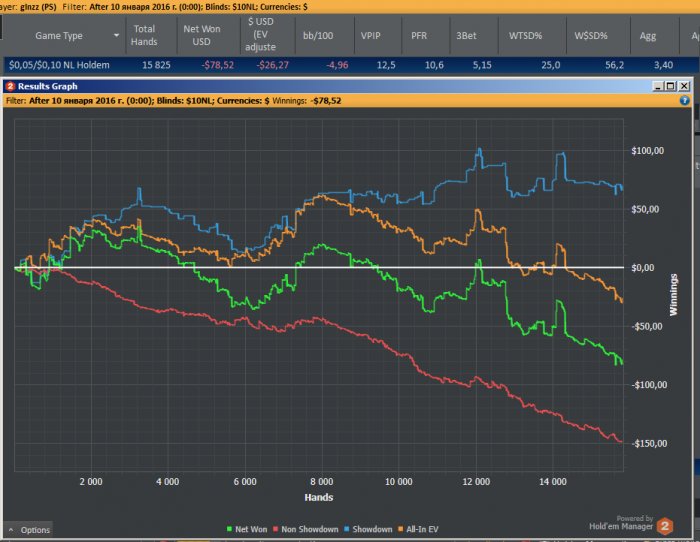Viewport: 700px width, 542px height.
Task: Maximize the Results Graph window
Action: coord(670,86)
